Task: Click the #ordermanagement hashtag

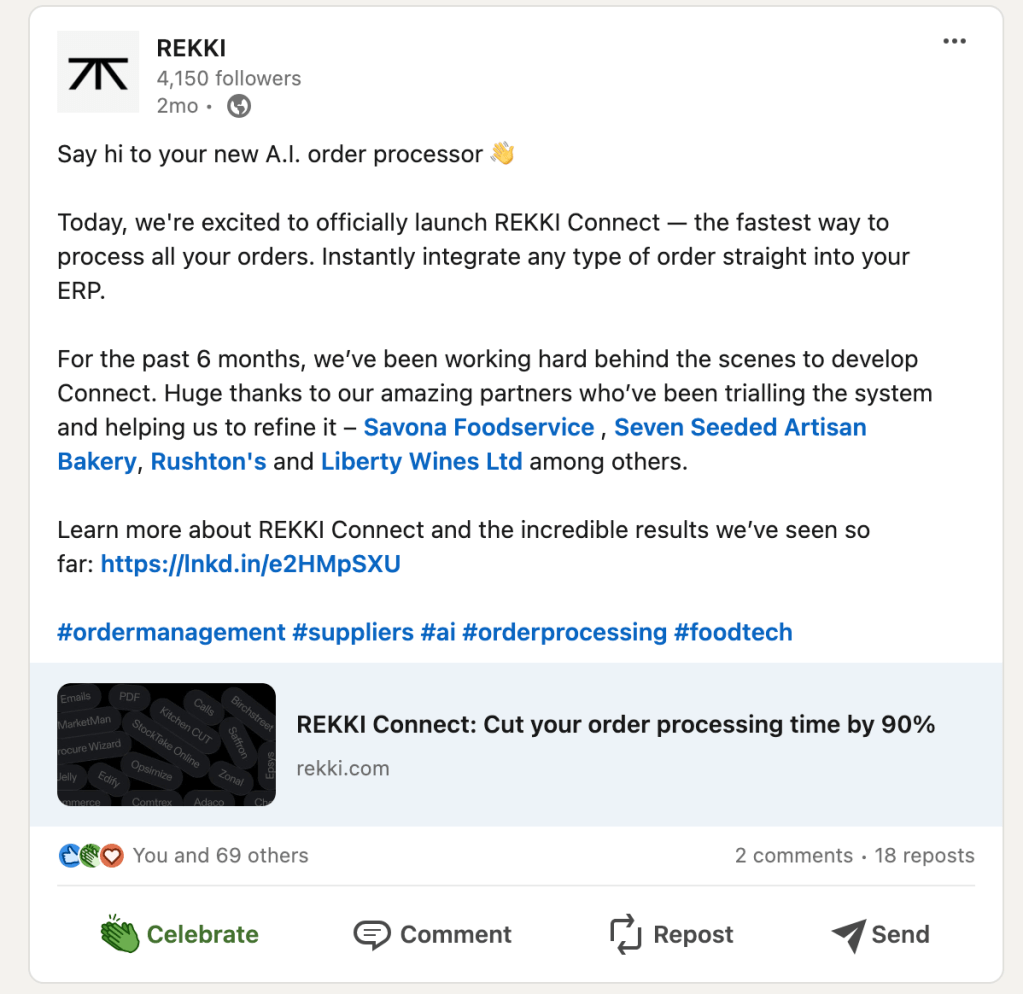Action: pyautogui.click(x=171, y=632)
